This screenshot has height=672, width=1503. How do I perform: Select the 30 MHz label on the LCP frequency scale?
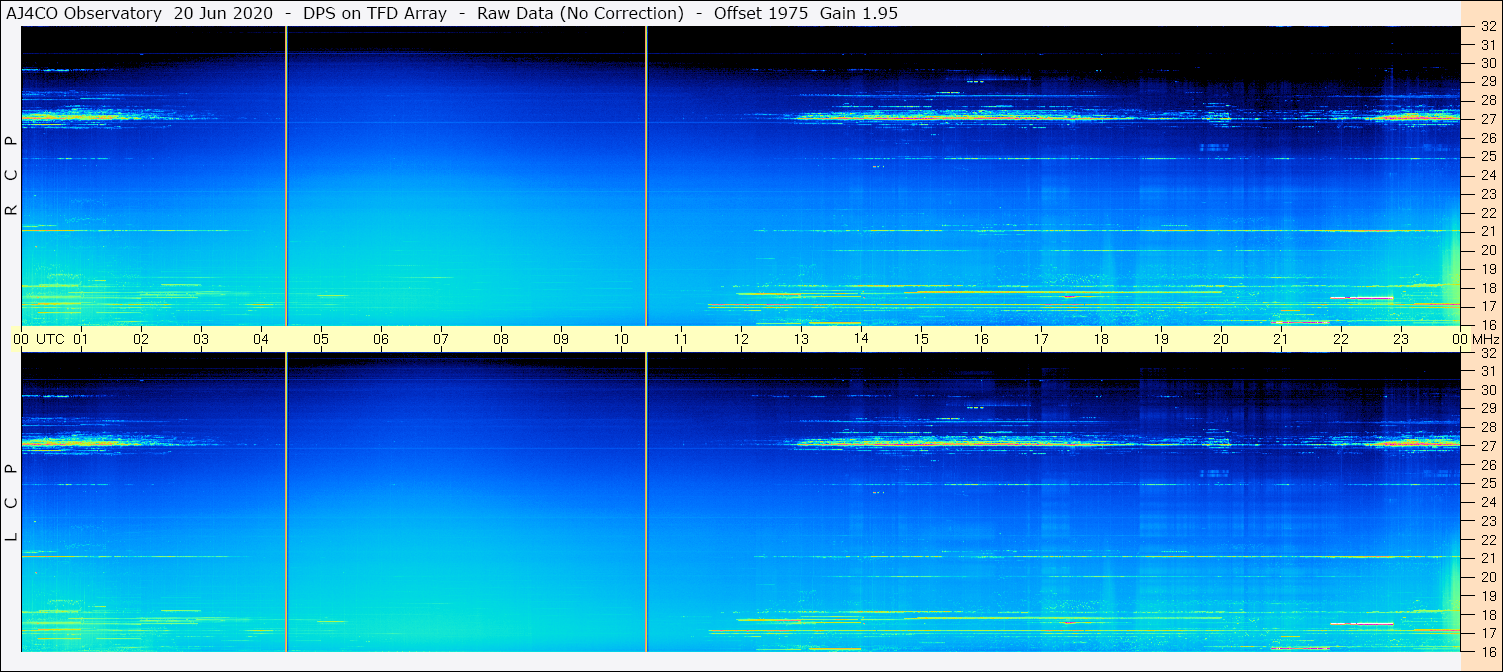coord(1487,390)
